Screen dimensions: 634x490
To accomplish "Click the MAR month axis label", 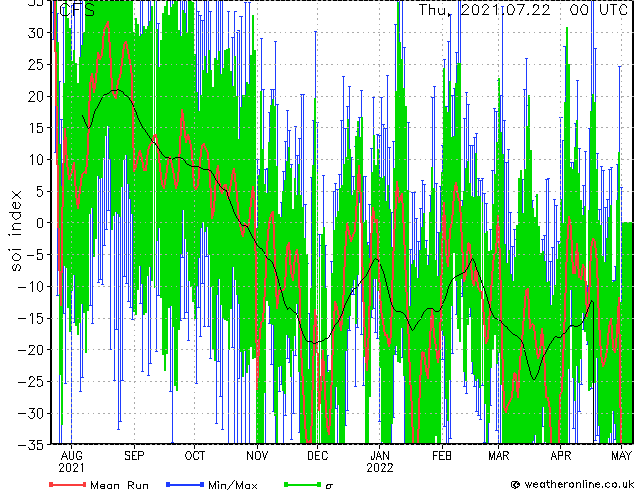I will coord(499,456).
